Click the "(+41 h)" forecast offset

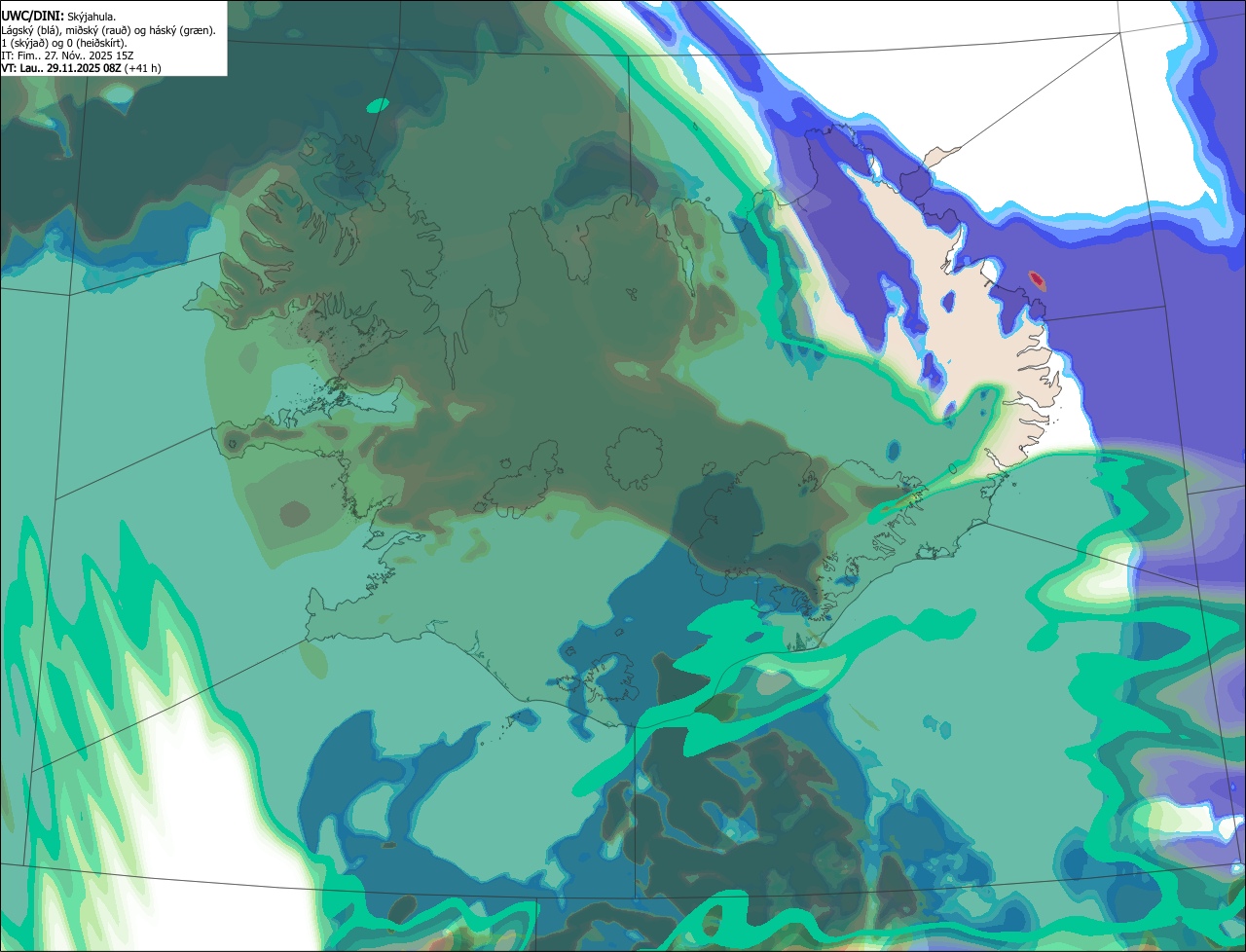pos(142,68)
